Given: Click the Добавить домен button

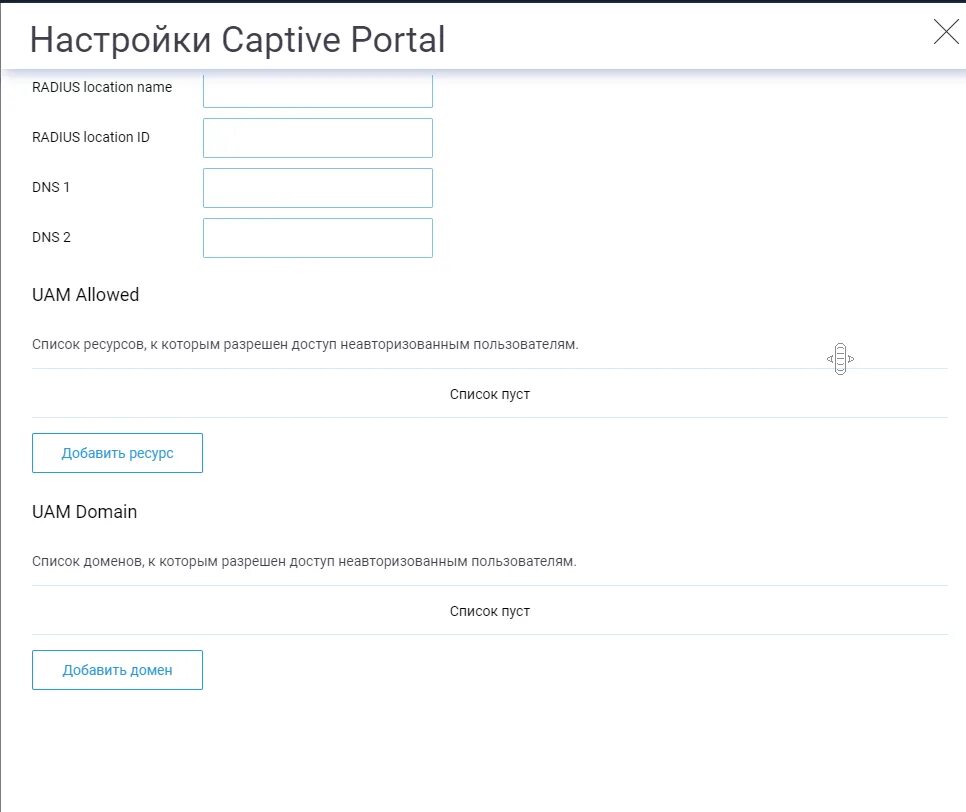Looking at the screenshot, I should (117, 670).
